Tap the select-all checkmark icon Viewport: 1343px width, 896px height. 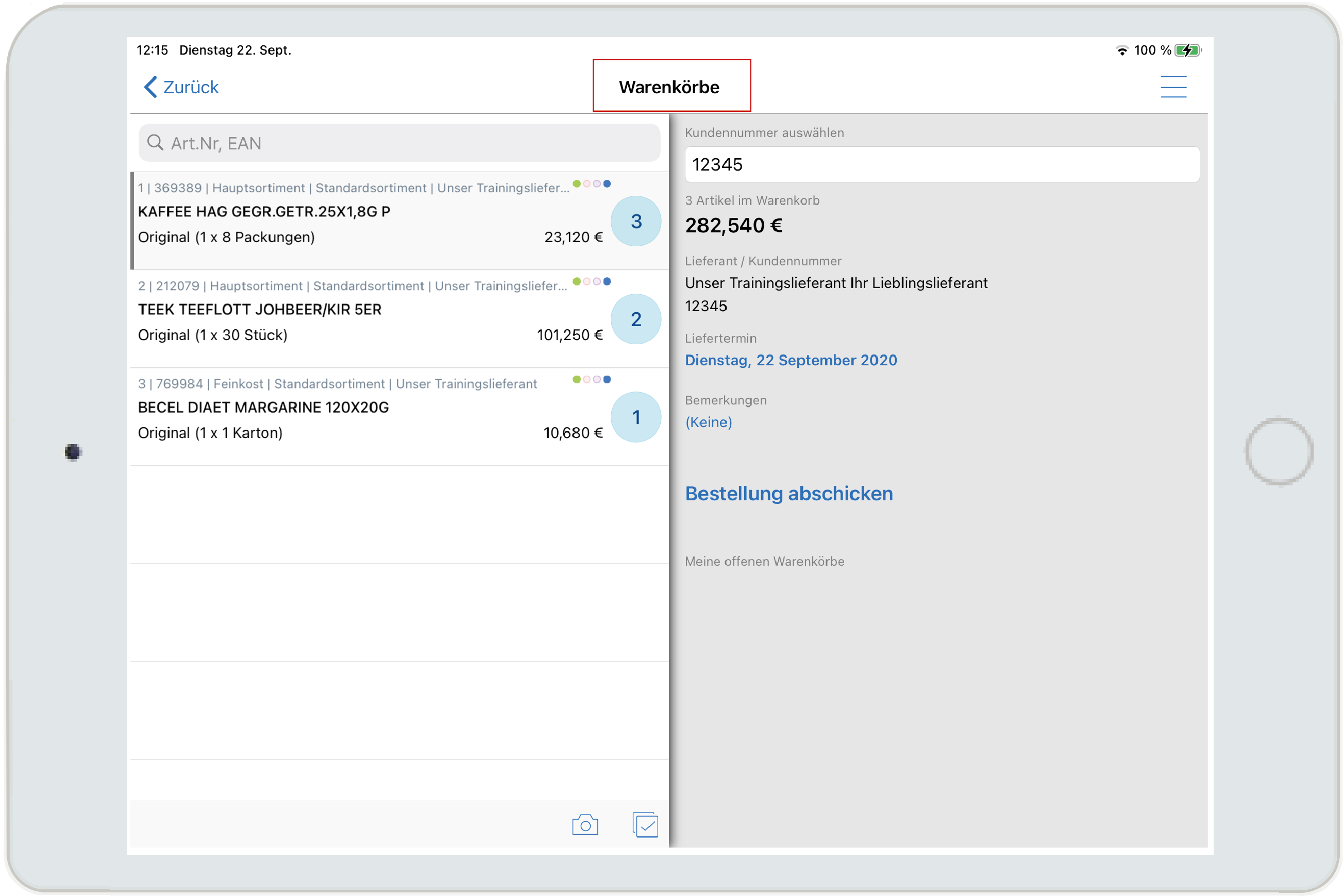click(645, 824)
